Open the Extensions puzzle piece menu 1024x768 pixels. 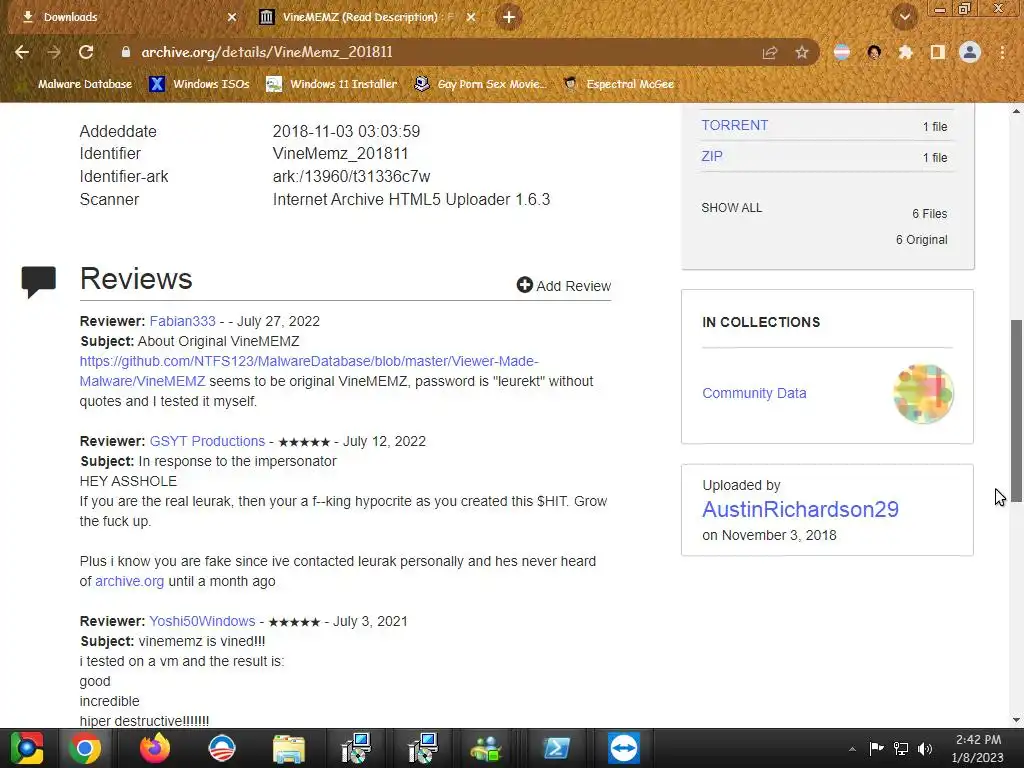pyautogui.click(x=906, y=52)
